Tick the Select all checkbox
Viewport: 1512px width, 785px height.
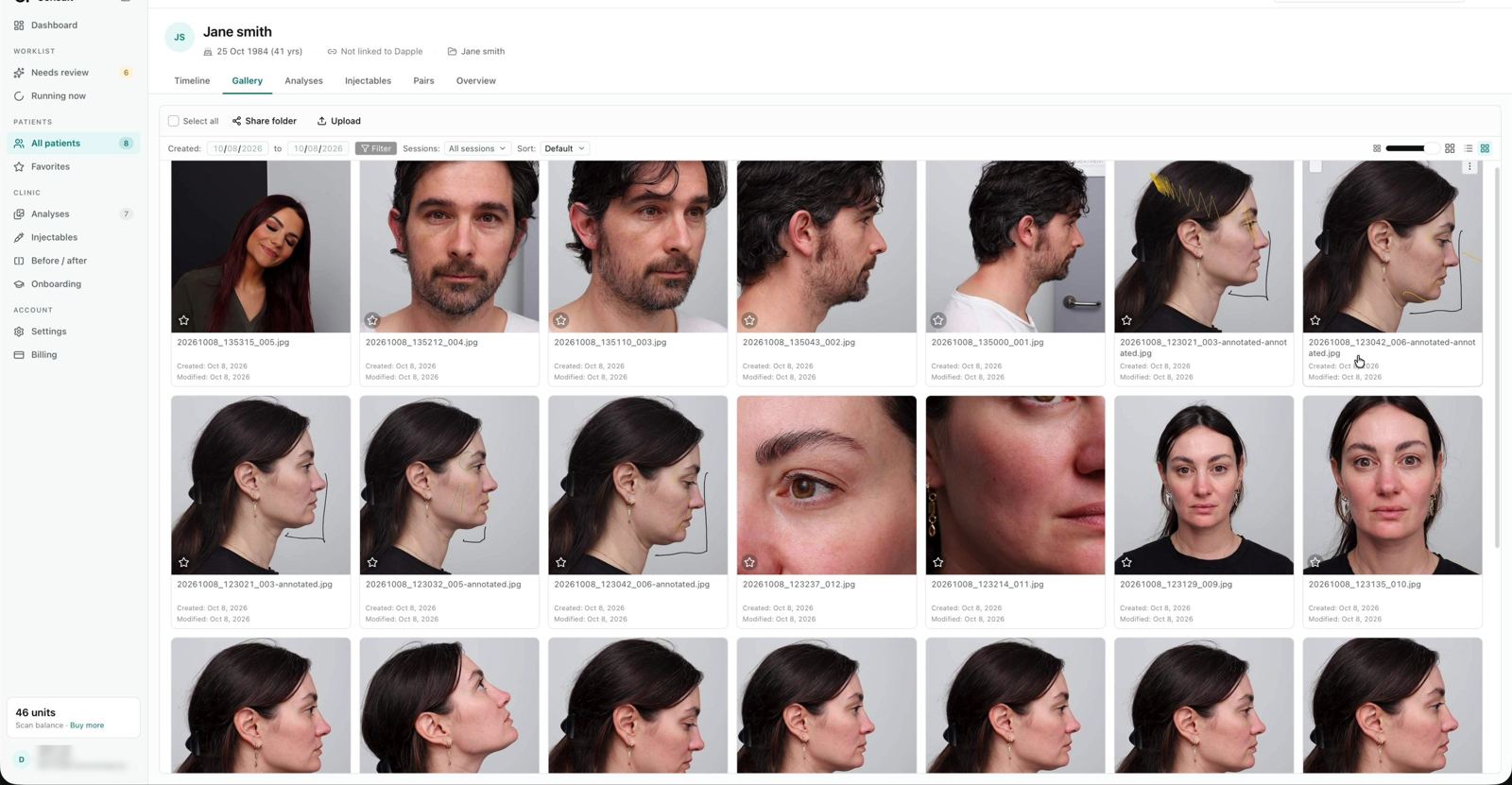173,121
